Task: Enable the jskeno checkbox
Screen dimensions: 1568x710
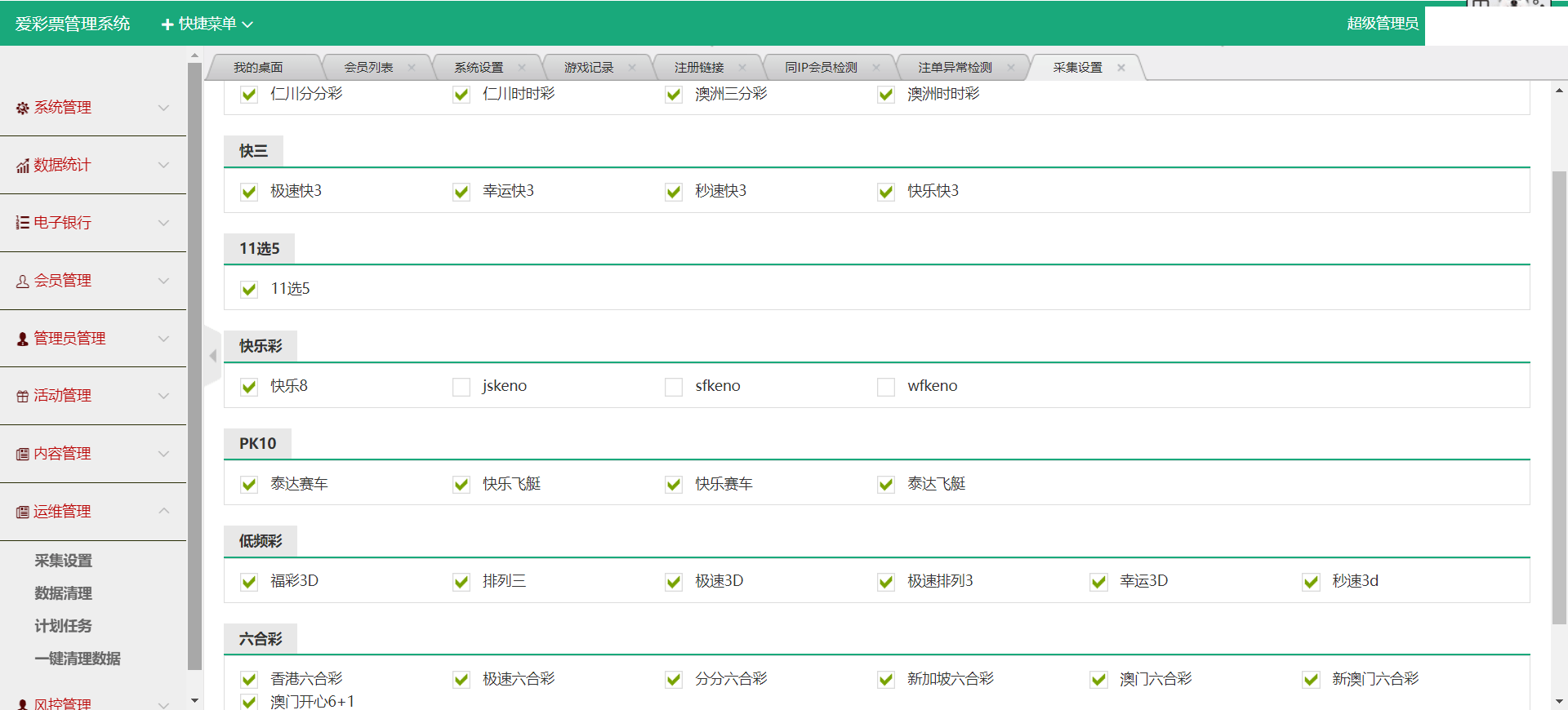Action: pos(461,387)
